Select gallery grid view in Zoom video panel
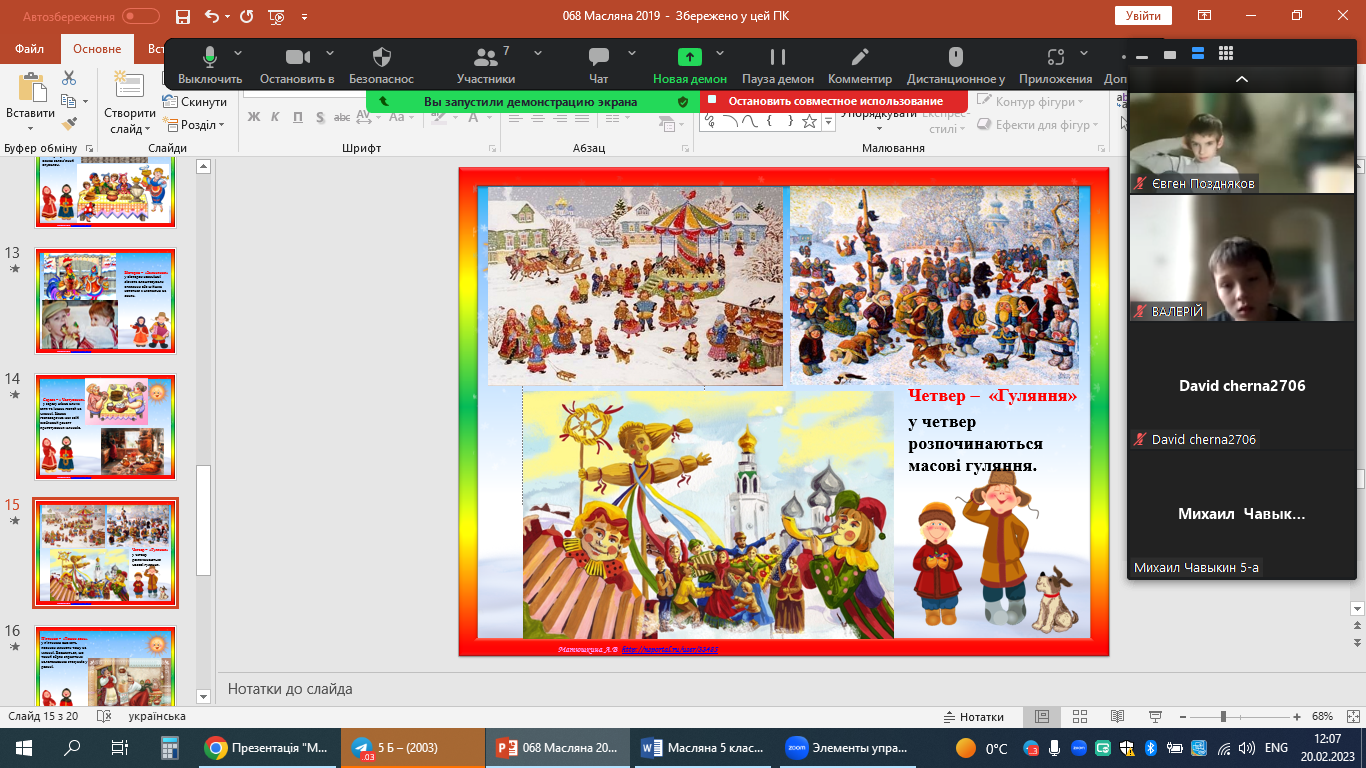1366x768 pixels. (x=1226, y=54)
